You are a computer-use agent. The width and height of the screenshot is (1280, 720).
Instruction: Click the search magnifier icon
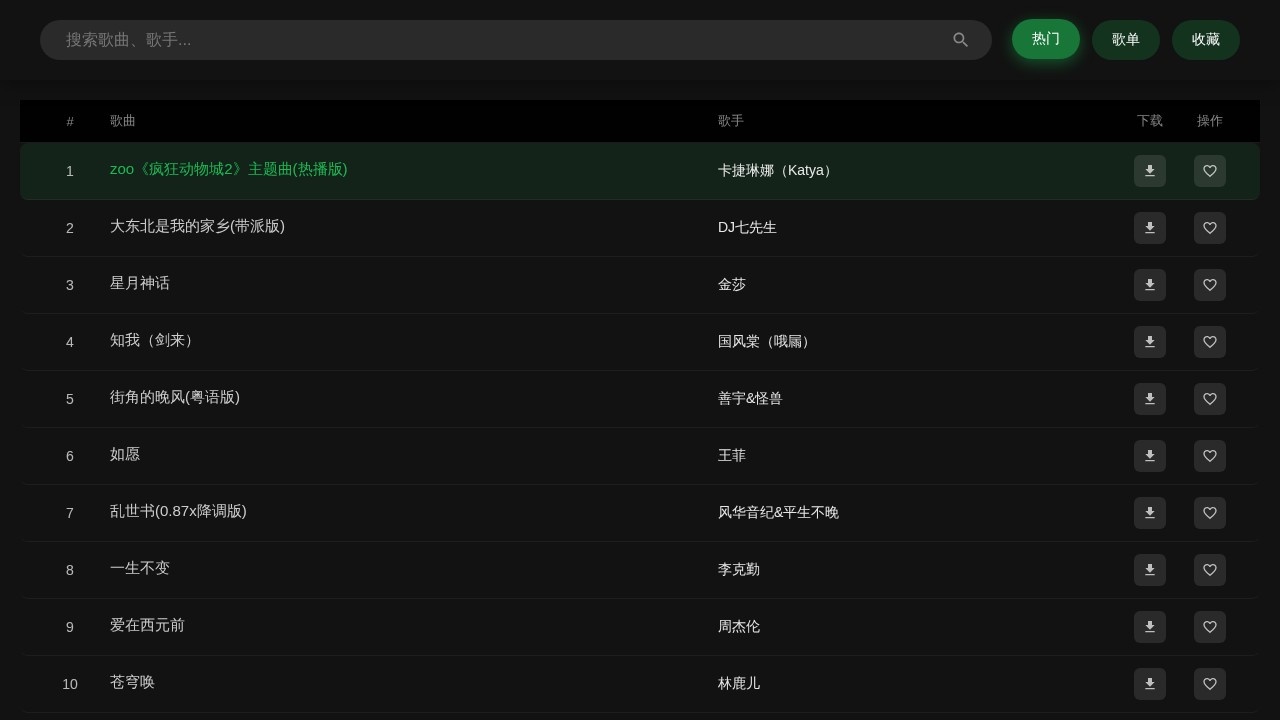coord(961,40)
